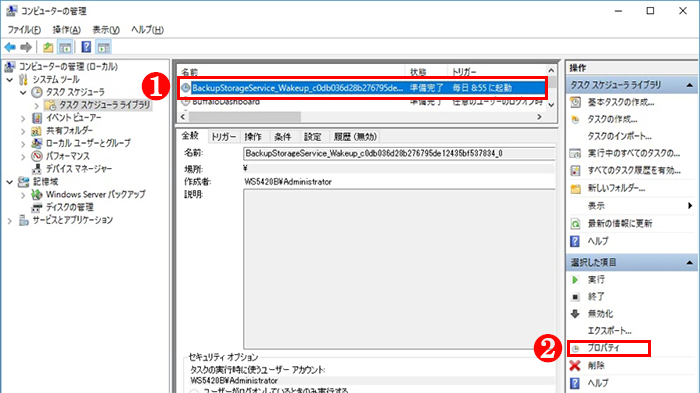Switch to the 履歴 (無効) tab
Viewport: 700px width, 393px height.
355,137
